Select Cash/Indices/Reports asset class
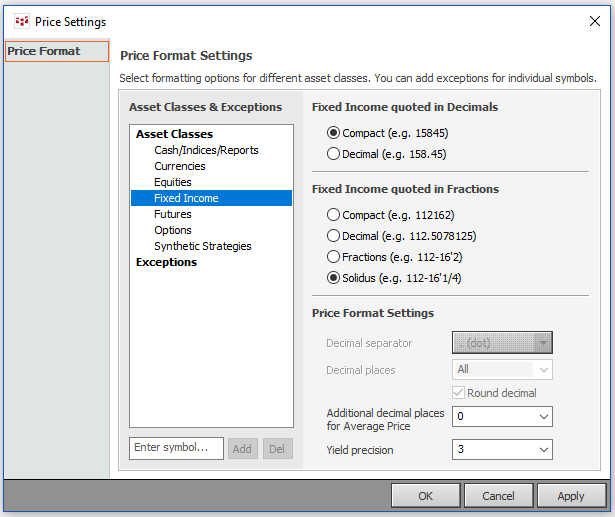The width and height of the screenshot is (615, 517). click(206, 150)
